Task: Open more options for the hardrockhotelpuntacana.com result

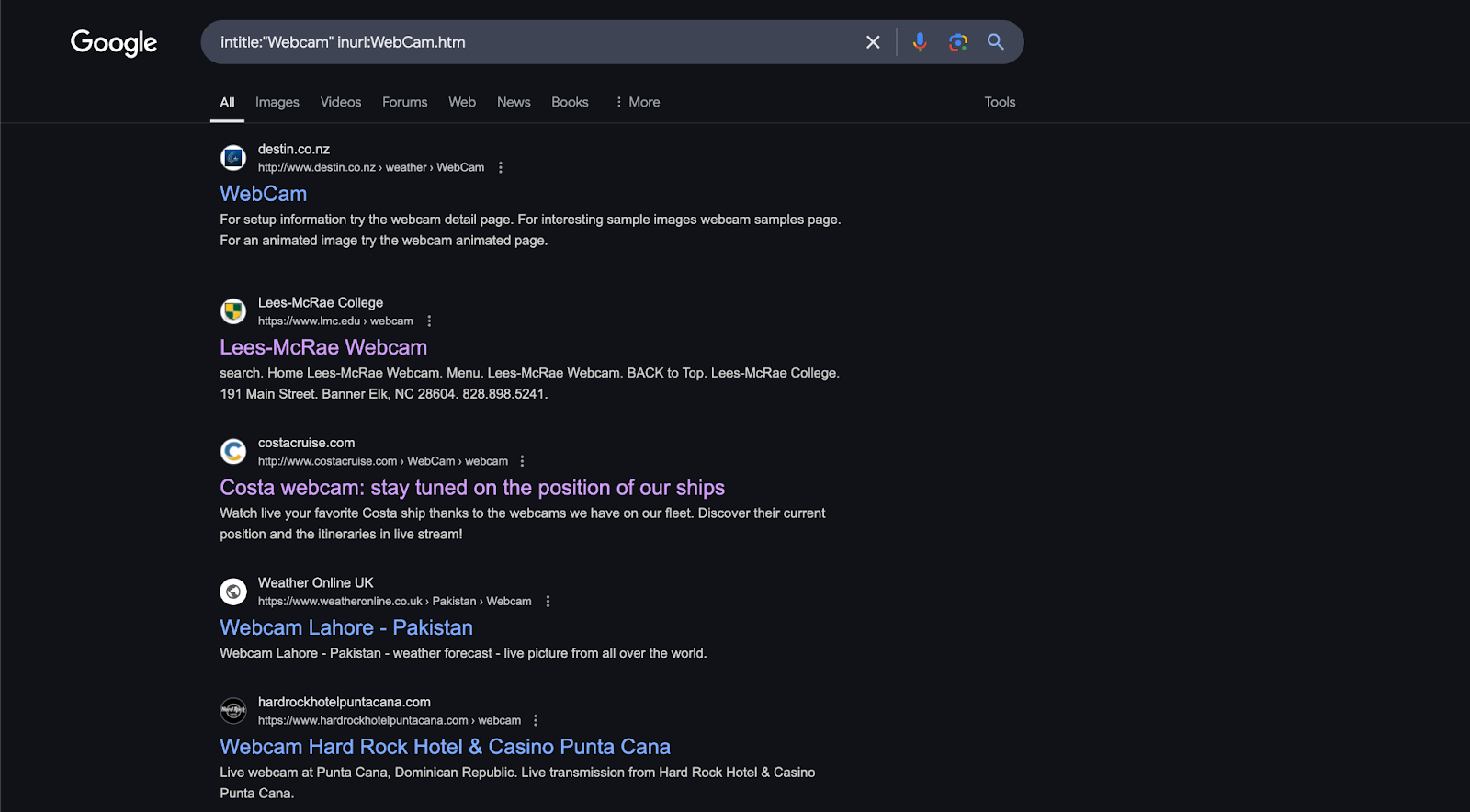Action: pos(536,720)
